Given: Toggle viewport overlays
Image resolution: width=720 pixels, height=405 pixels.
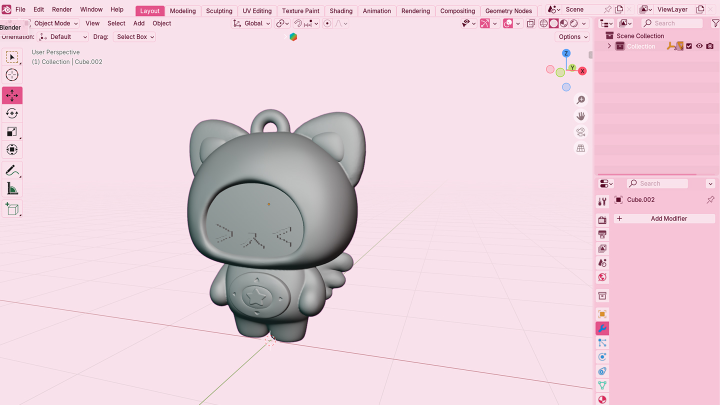Looking at the screenshot, I should [x=508, y=23].
